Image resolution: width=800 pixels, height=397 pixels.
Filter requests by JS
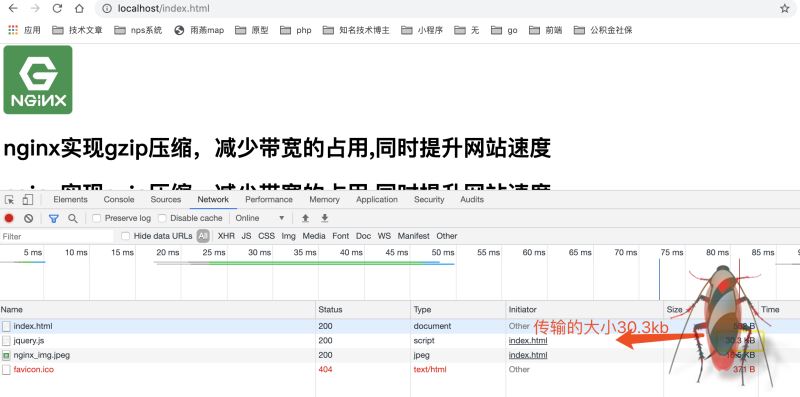click(x=246, y=236)
